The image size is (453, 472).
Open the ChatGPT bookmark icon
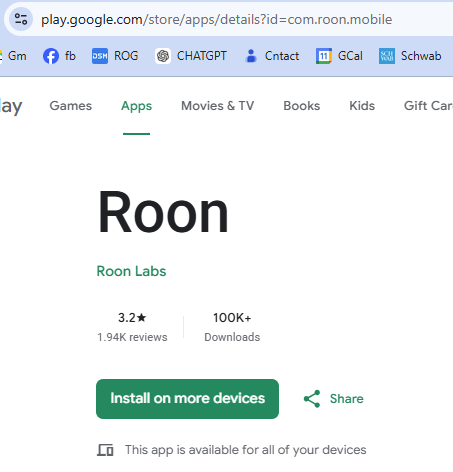(x=163, y=56)
